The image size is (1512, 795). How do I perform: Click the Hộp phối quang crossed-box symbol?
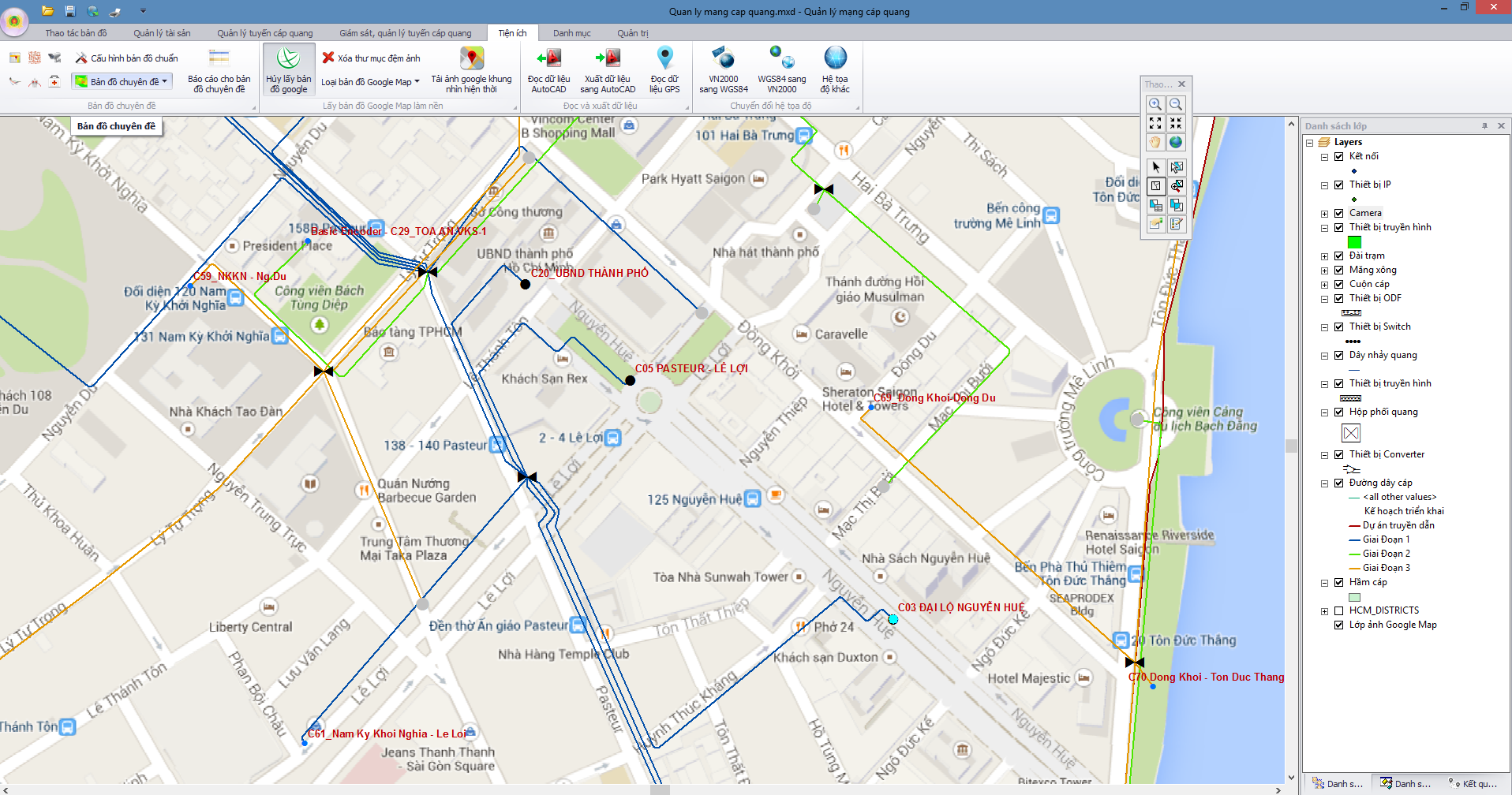[x=1351, y=433]
